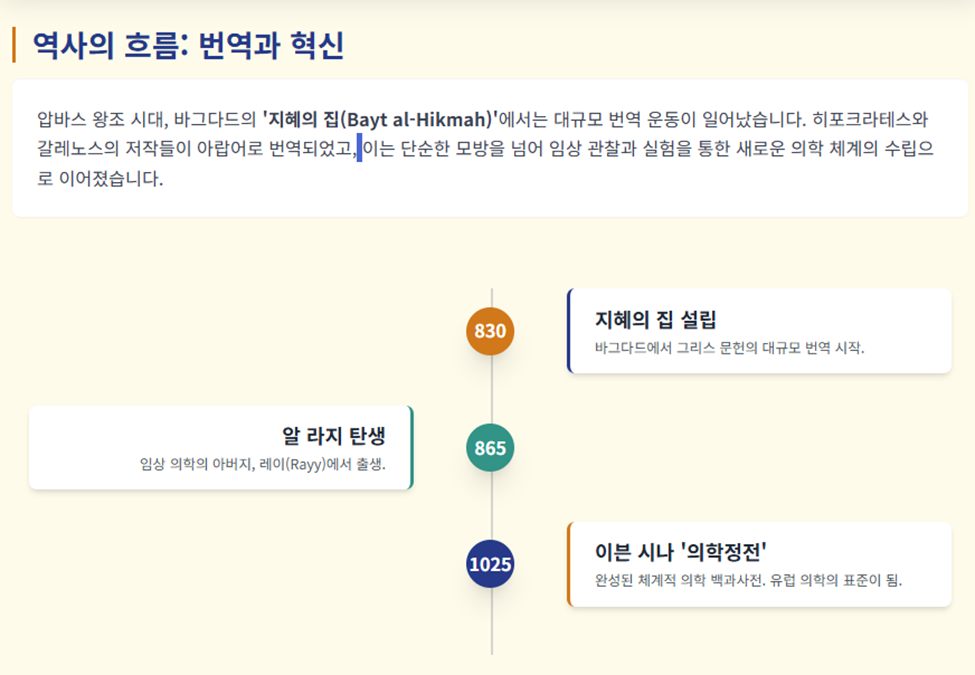Open the 지혜의 집 설립 card
Viewport: 975px width, 675px height.
[759, 331]
